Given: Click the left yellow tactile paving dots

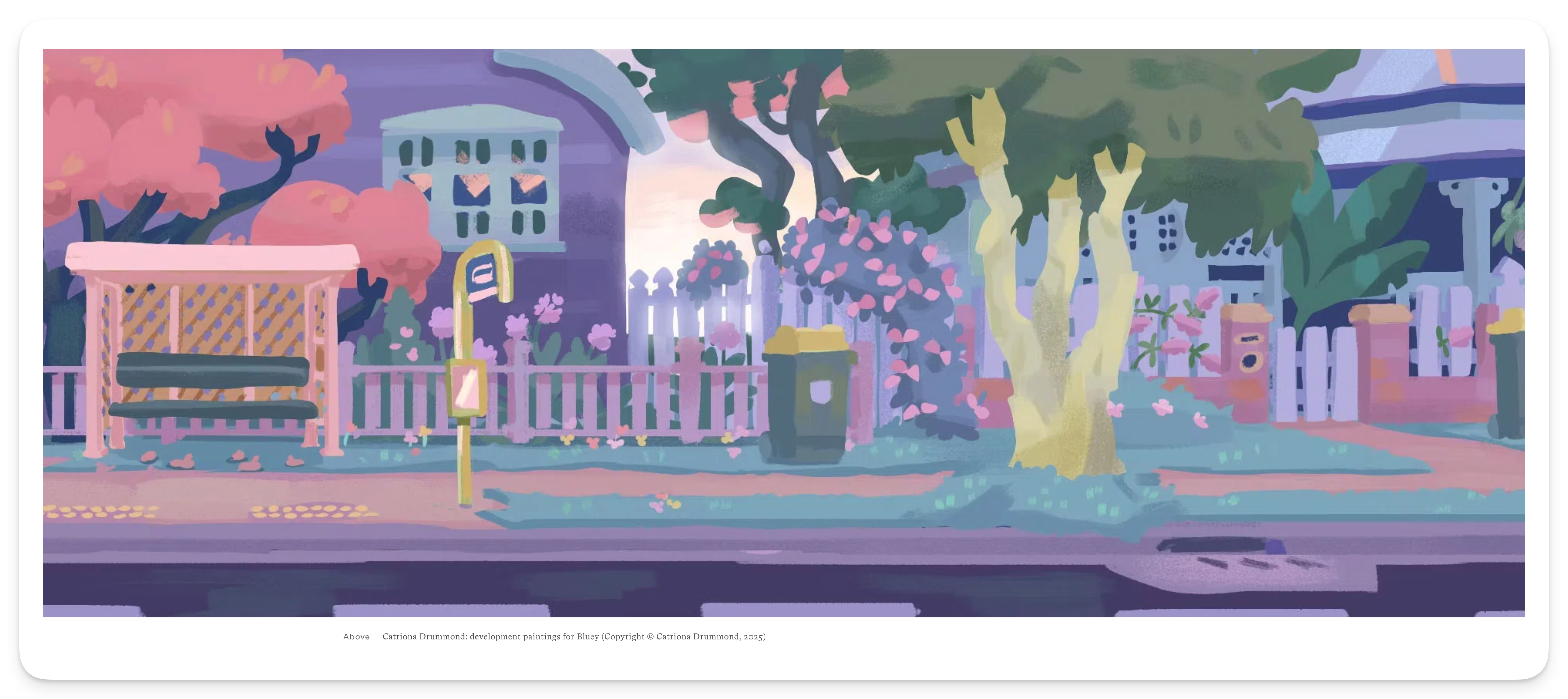Looking at the screenshot, I should 101,512.
